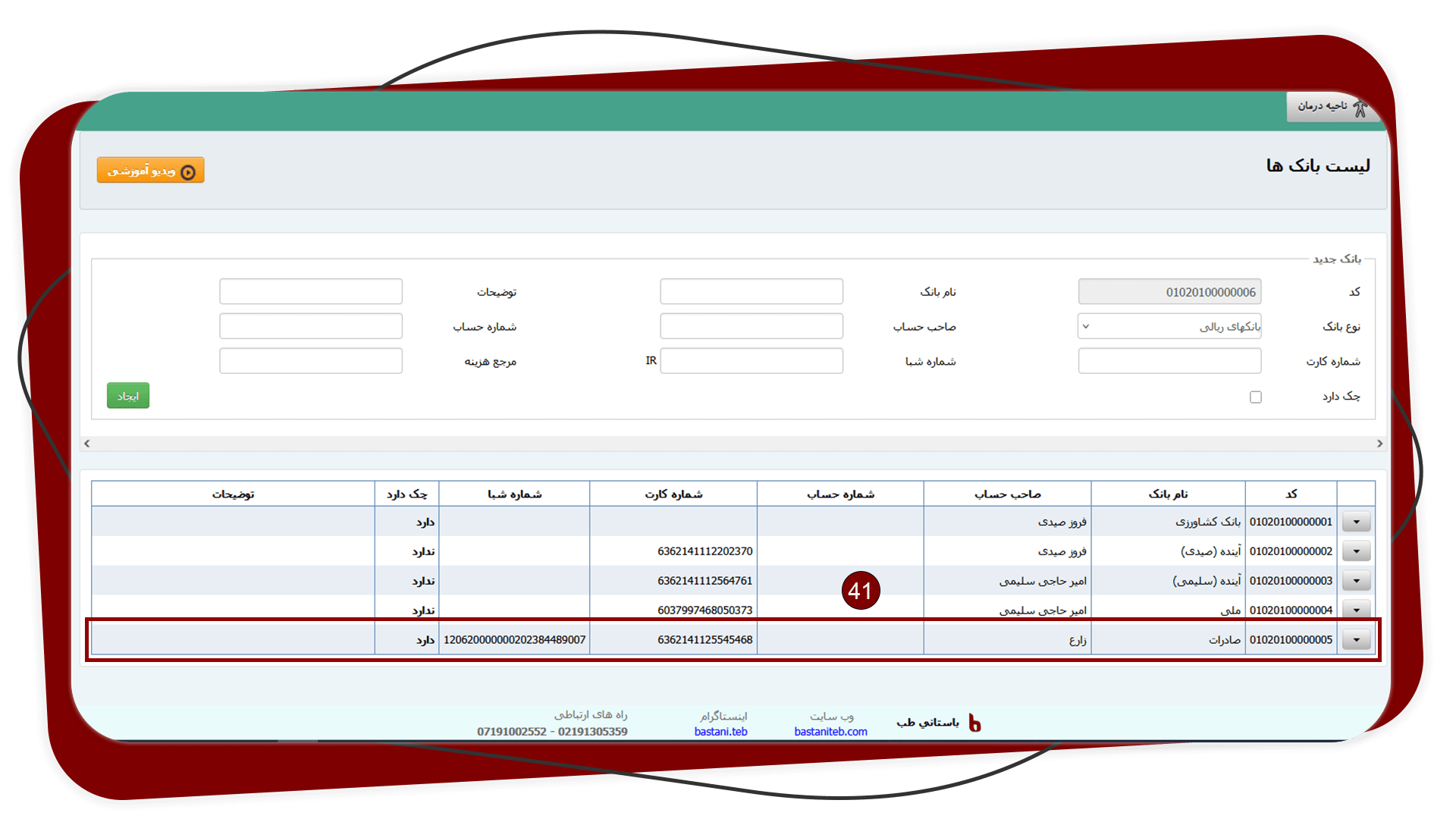This screenshot has width=1456, height=819.
Task: Open the ویدیو آموزشی tutorial video button
Action: point(151,171)
